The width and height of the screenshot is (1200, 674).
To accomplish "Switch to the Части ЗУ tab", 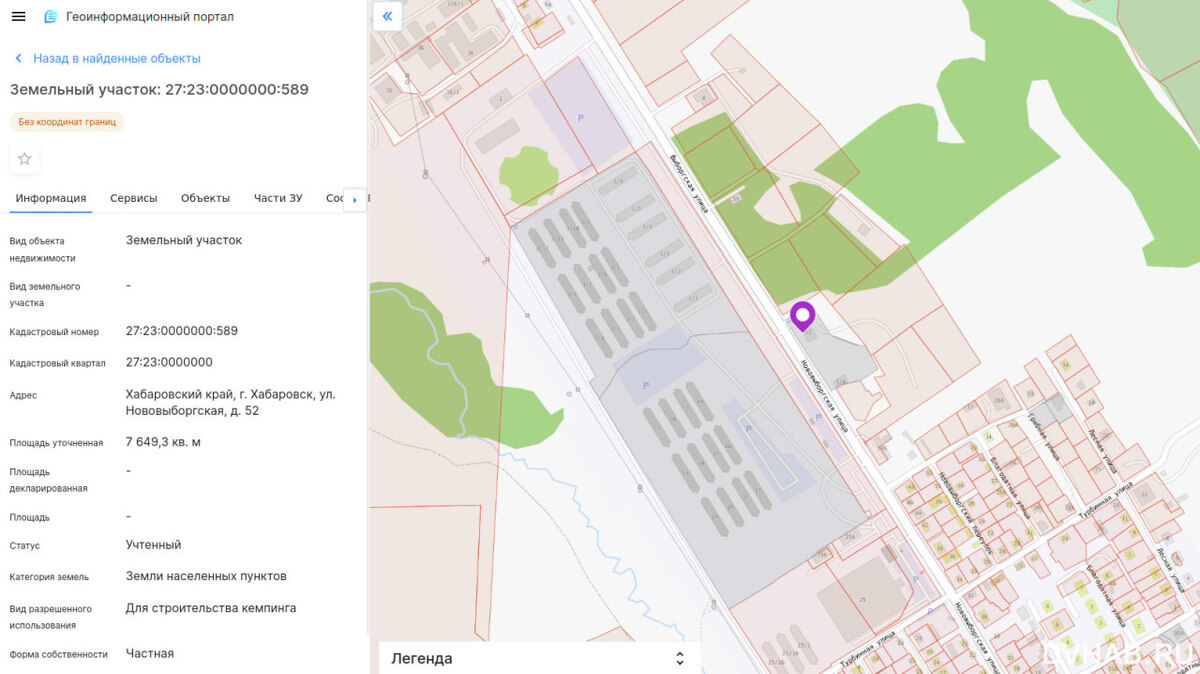I will (x=278, y=198).
